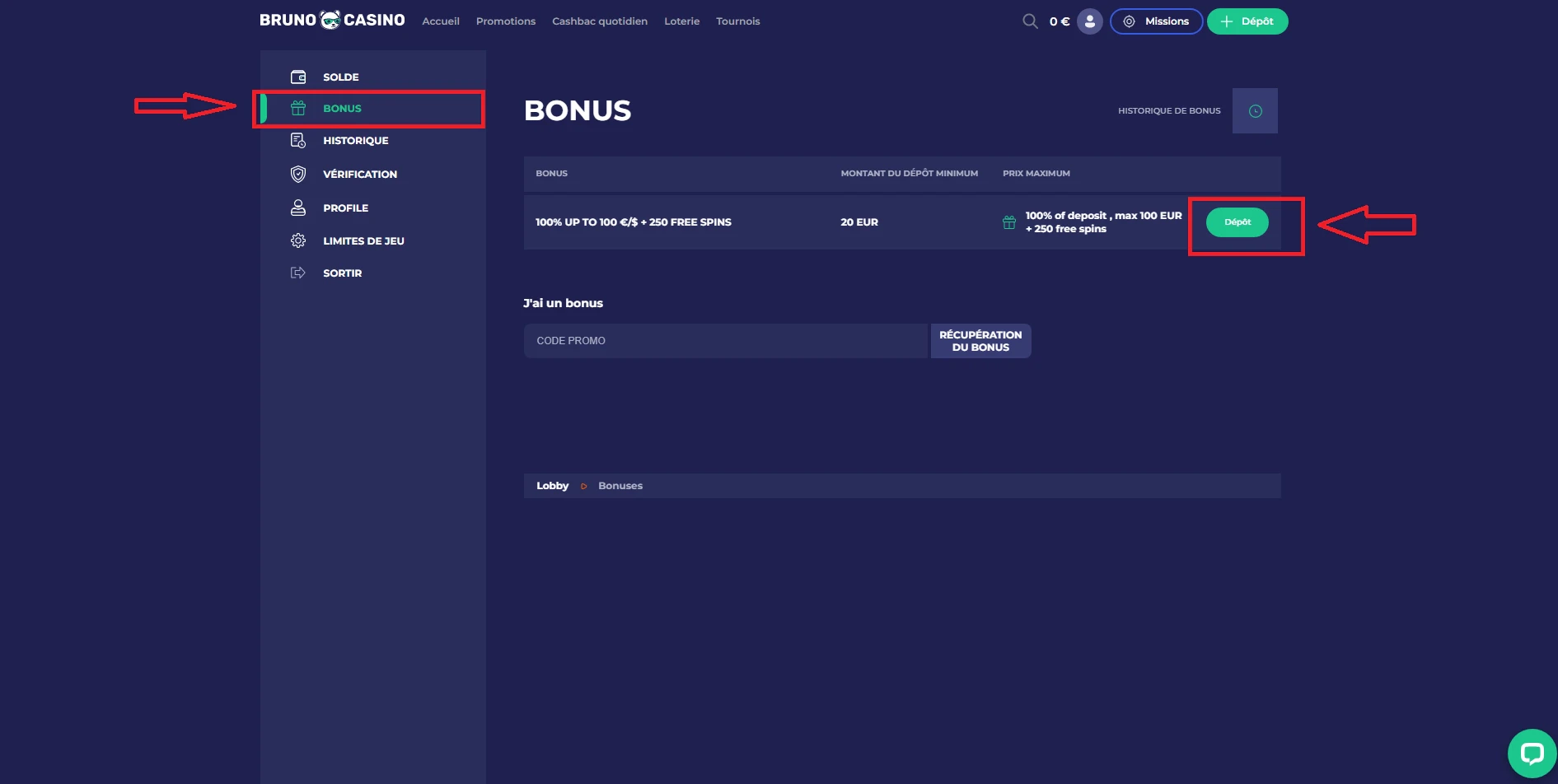1558x784 pixels.
Task: Click the gift icon beside prize description
Action: pyautogui.click(x=1008, y=222)
